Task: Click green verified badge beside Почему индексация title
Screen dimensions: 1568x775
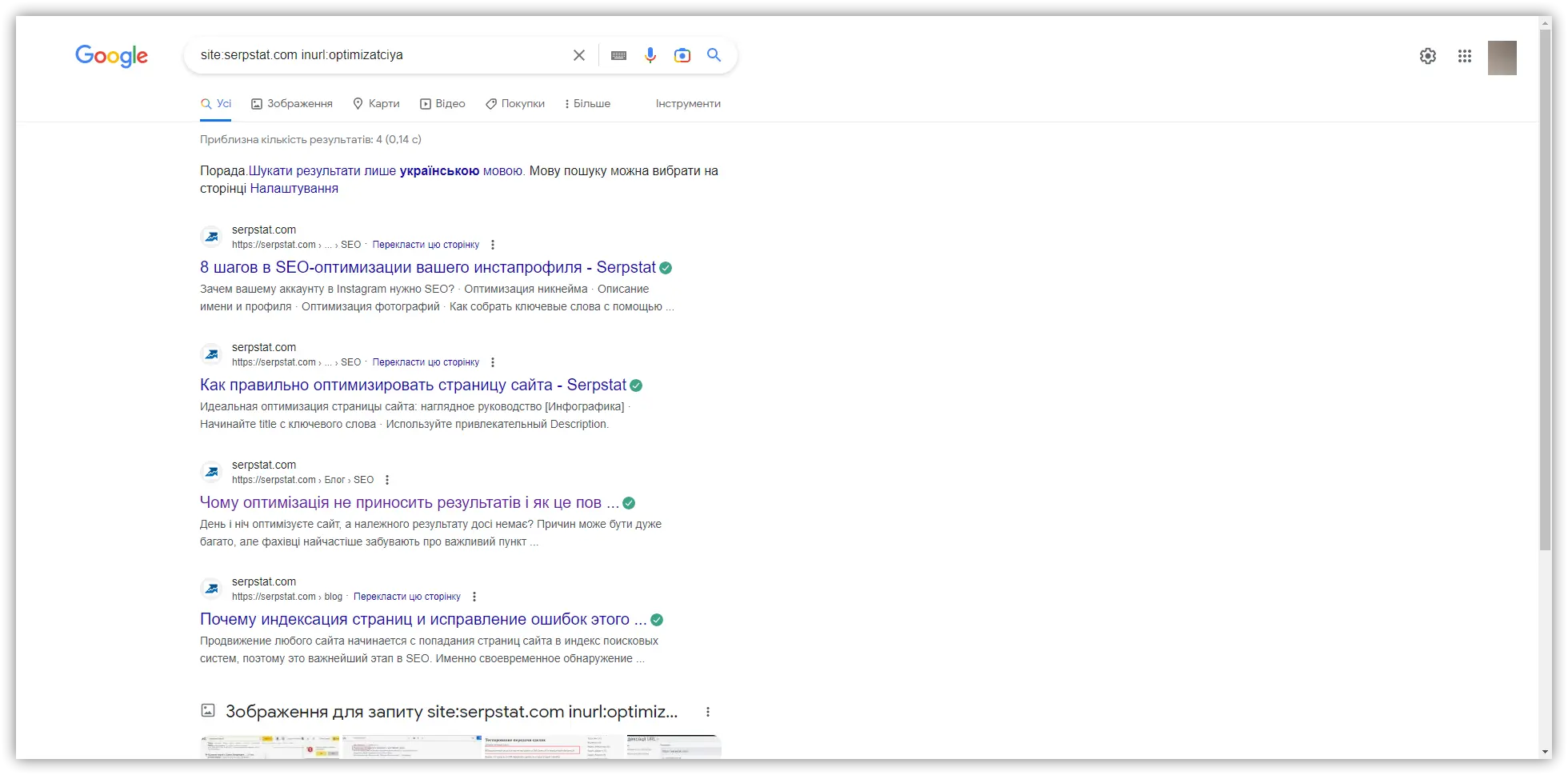Action: (657, 620)
